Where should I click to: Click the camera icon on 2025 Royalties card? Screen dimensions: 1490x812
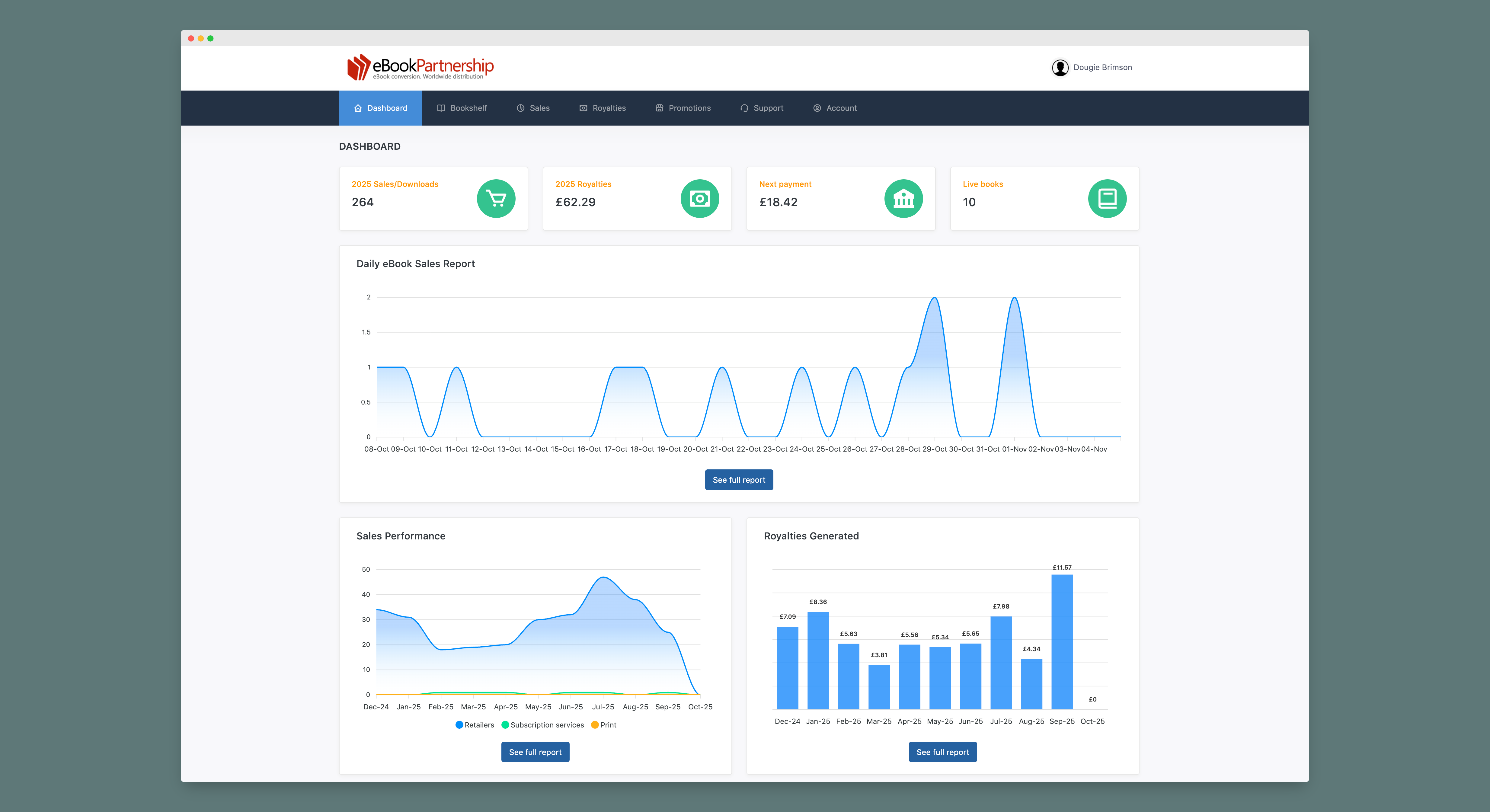pyautogui.click(x=700, y=198)
